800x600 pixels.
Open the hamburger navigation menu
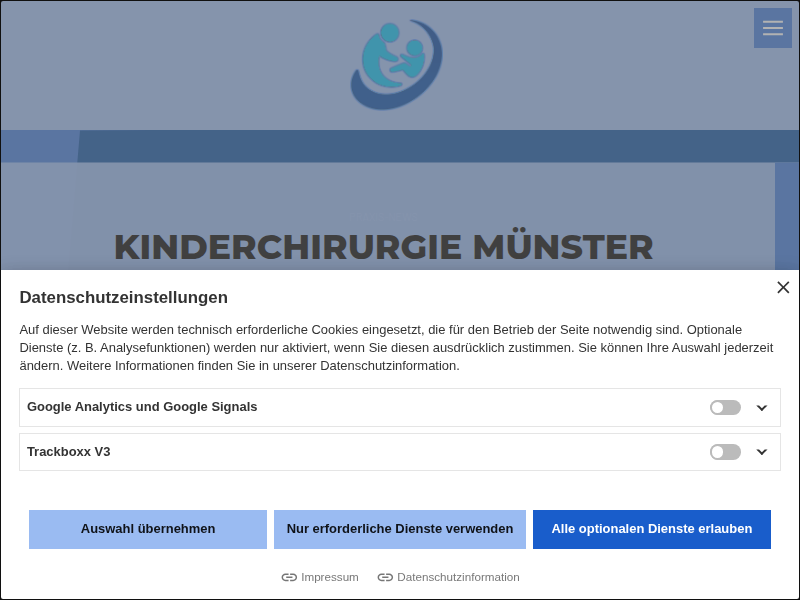point(772,28)
